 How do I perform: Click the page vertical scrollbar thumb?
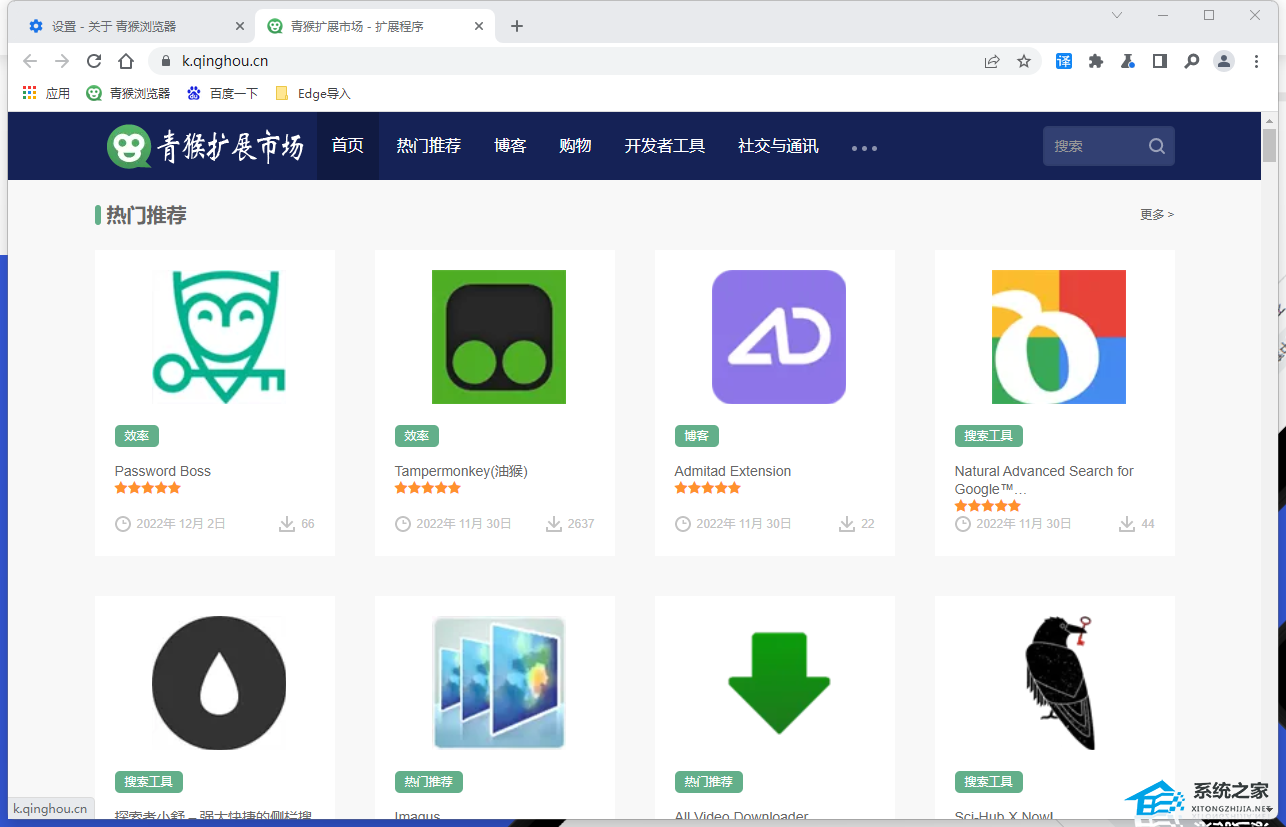(1270, 145)
